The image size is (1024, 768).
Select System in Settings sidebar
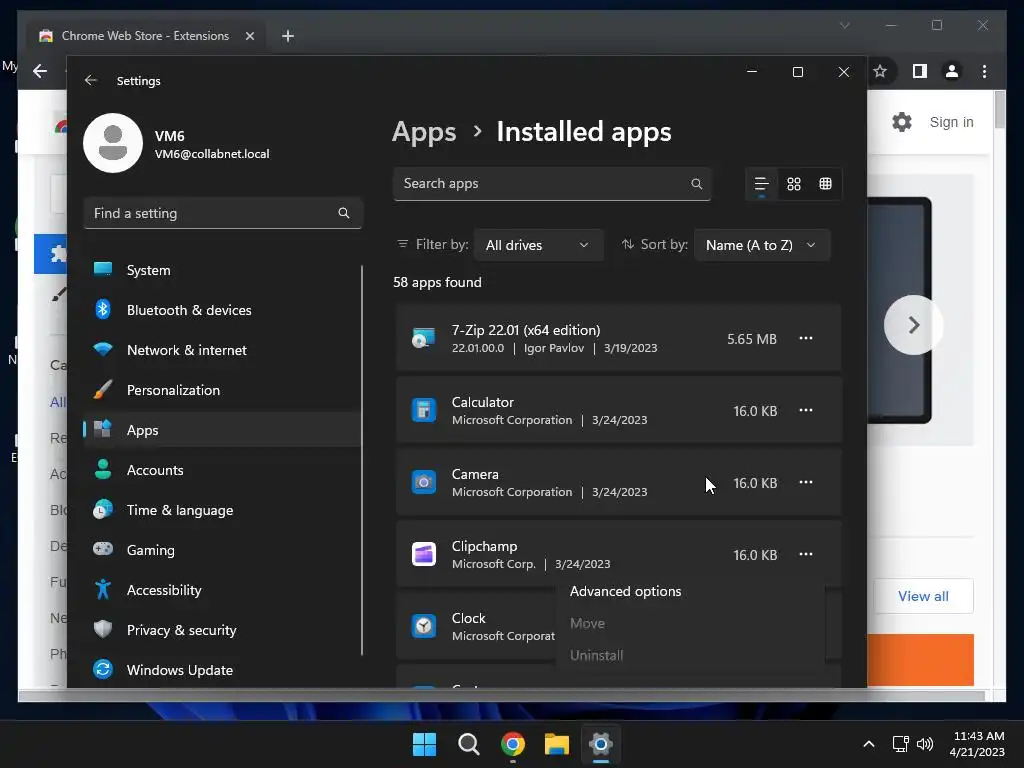click(x=222, y=270)
